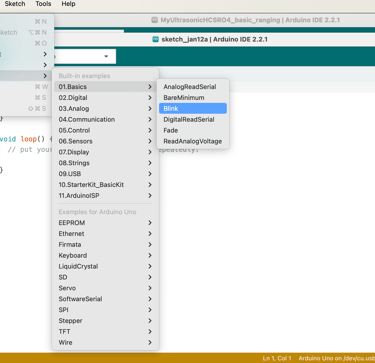Open the Fade example sketch
The height and width of the screenshot is (363, 375).
(x=193, y=130)
